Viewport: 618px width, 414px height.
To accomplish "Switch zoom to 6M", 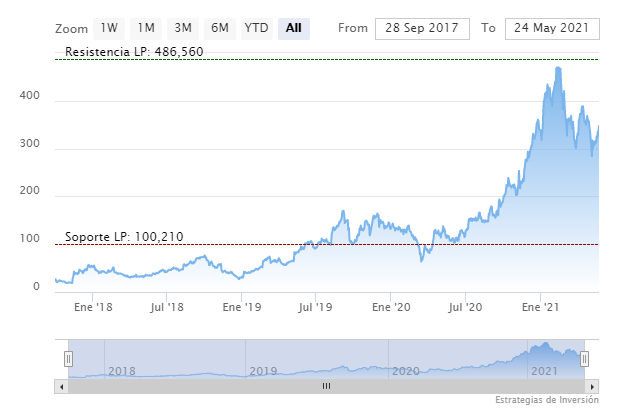I will [219, 28].
